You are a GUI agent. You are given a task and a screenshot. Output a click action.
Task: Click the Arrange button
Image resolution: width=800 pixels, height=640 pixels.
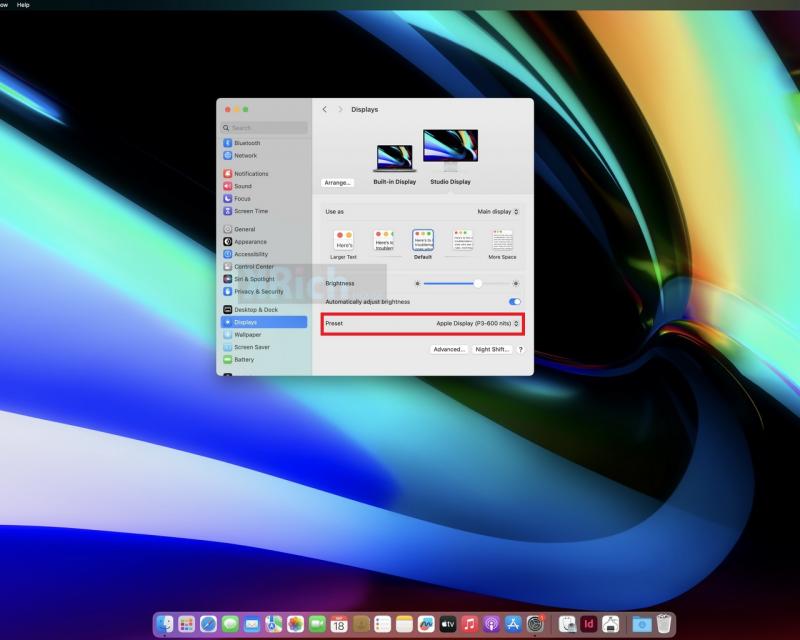click(x=338, y=183)
